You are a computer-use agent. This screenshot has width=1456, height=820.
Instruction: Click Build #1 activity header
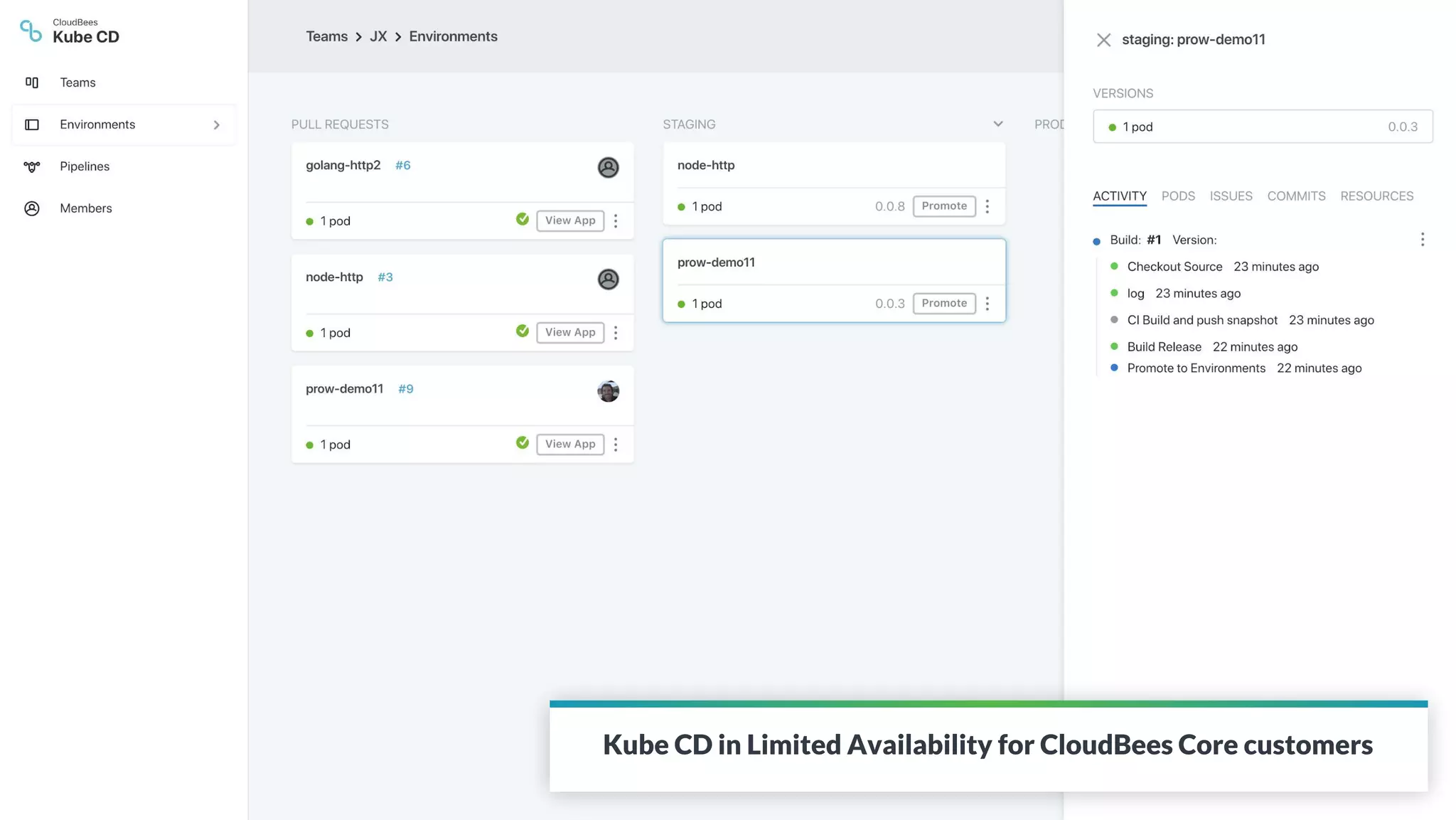[x=1163, y=240]
